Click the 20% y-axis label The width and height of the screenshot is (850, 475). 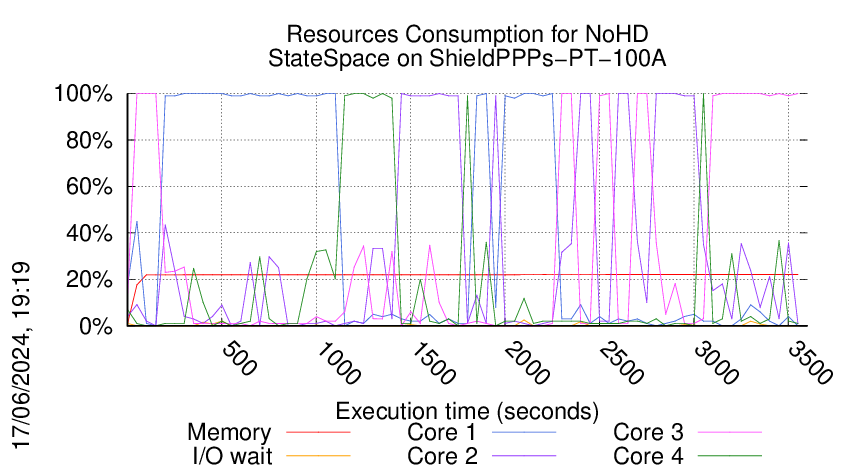[89, 280]
